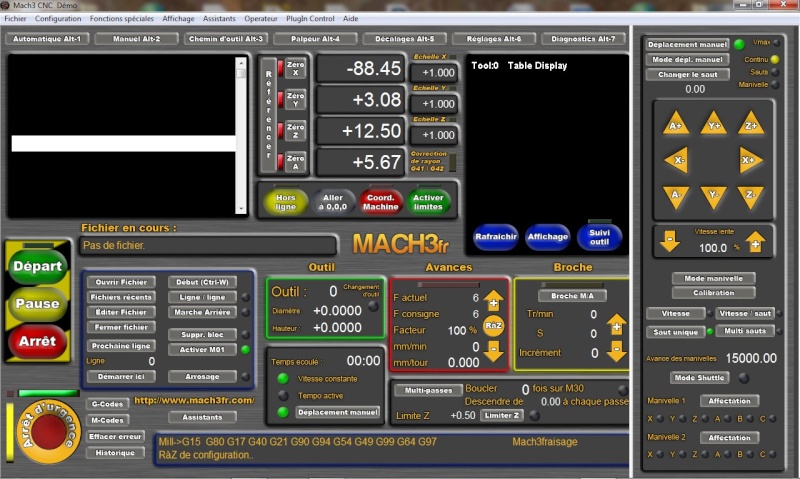Decrease spindle speed with Broche down arrow

pyautogui.click(x=616, y=351)
